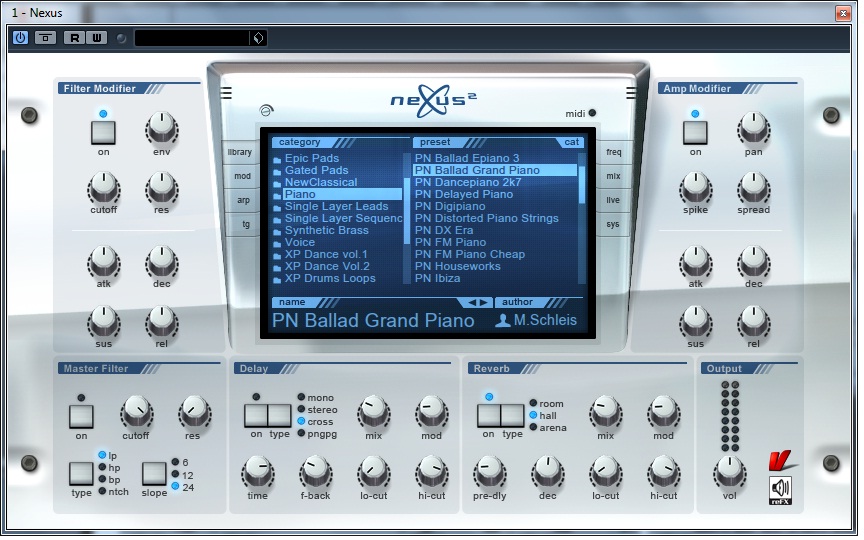Open the freq tab
The width and height of the screenshot is (864, 540).
pyautogui.click(x=613, y=152)
